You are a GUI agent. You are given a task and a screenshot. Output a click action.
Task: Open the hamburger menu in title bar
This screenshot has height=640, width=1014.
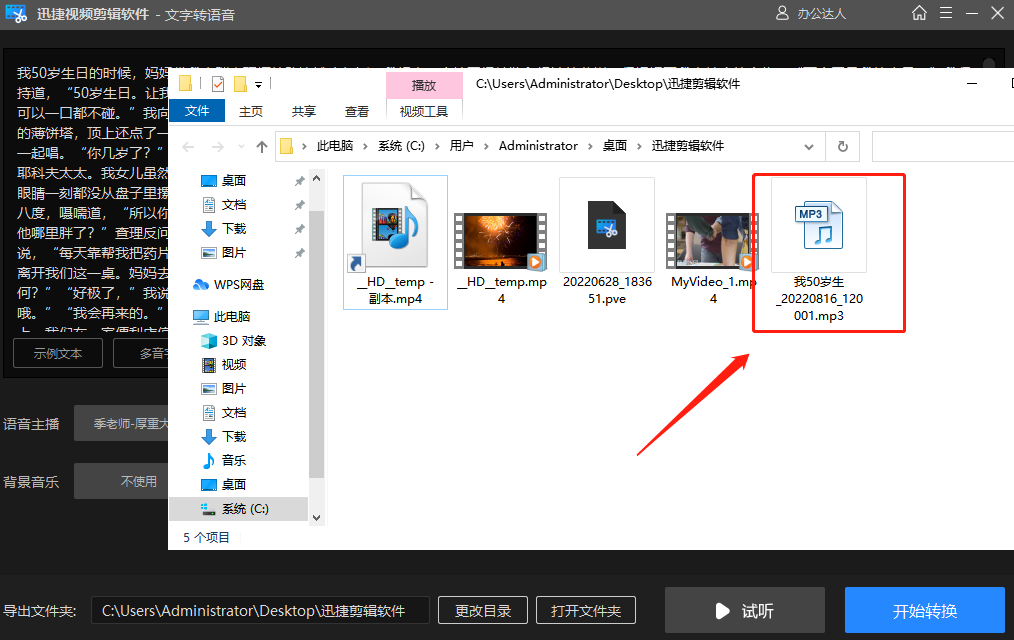(x=945, y=13)
